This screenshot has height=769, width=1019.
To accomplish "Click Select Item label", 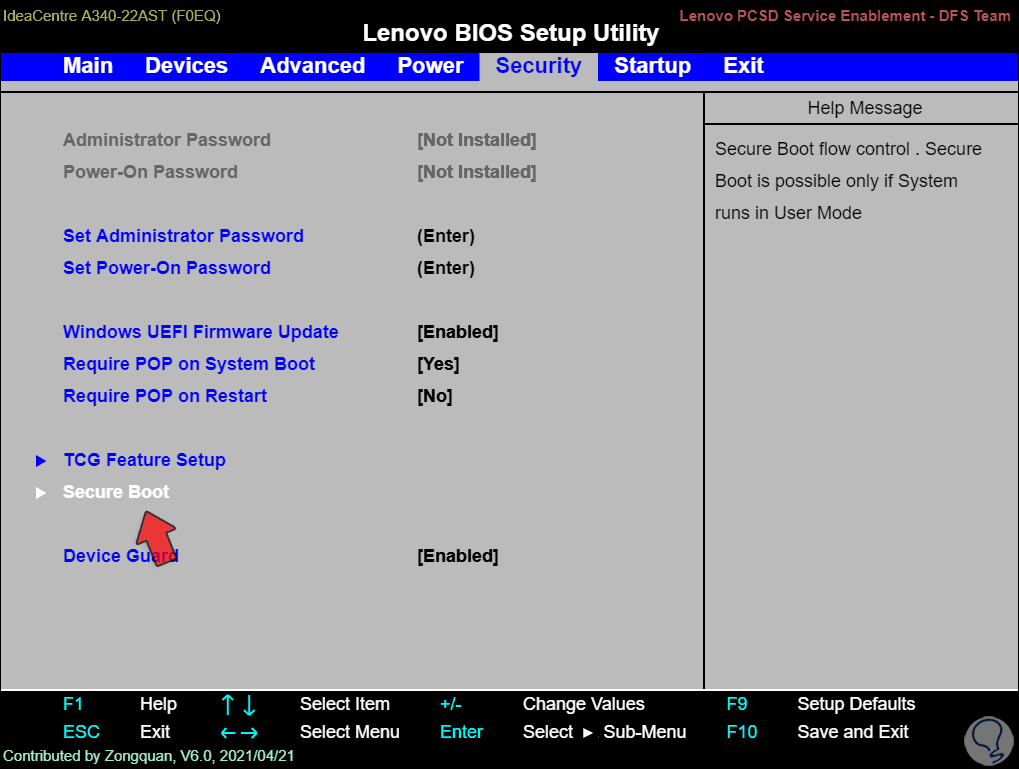I will (344, 704).
